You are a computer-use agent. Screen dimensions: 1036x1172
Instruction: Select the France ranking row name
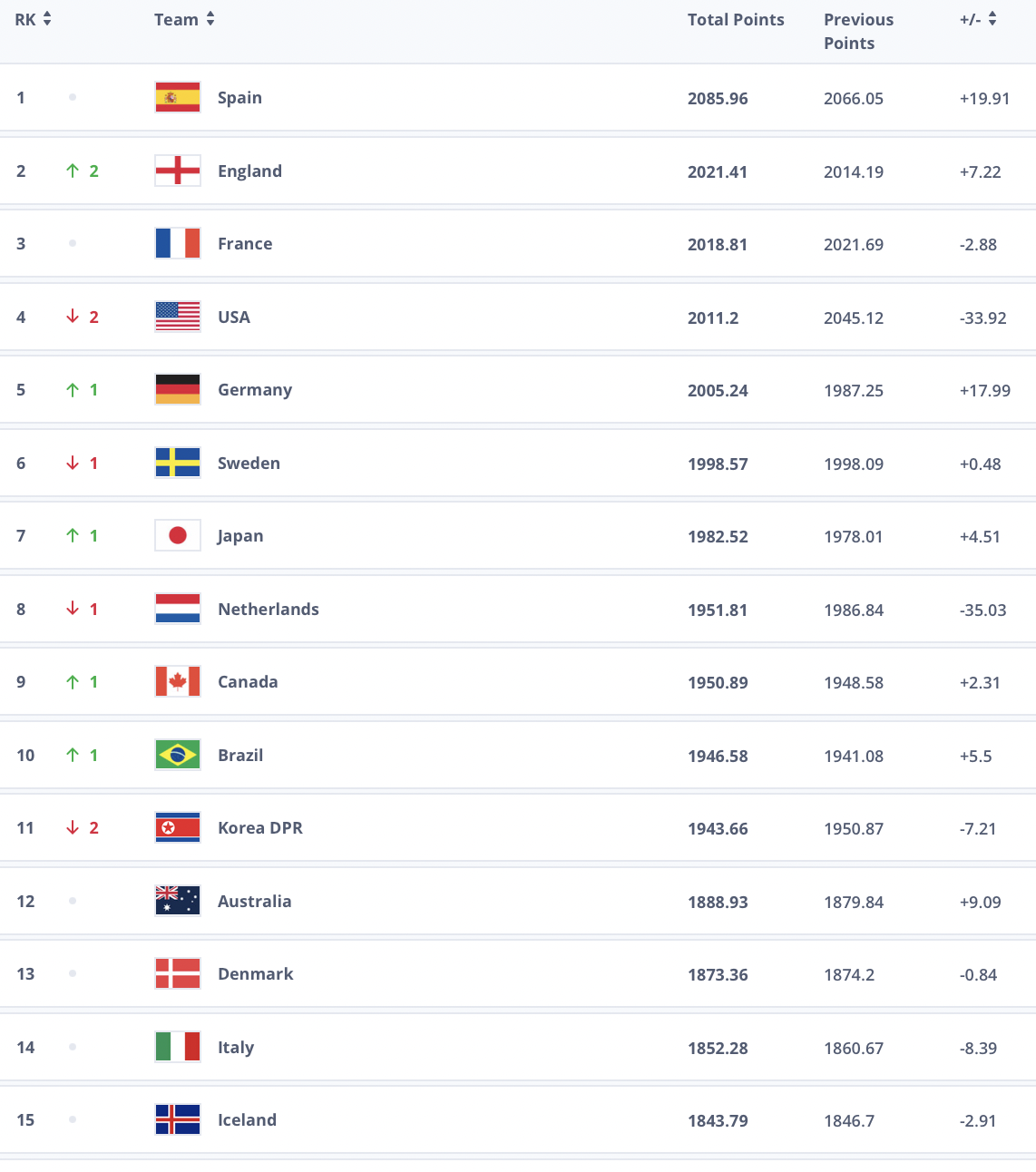pyautogui.click(x=245, y=243)
